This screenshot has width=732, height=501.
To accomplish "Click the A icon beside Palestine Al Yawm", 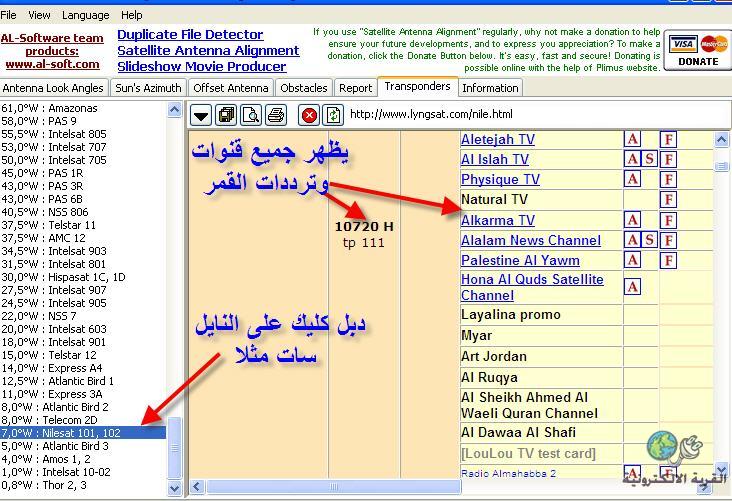I will pos(633,260).
